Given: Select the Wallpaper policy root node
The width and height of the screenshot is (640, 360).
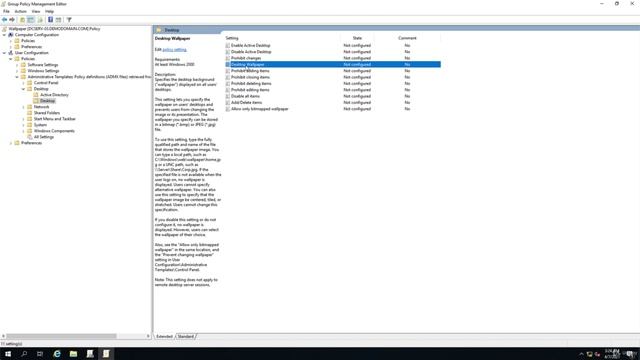Looking at the screenshot, I should coord(54,29).
